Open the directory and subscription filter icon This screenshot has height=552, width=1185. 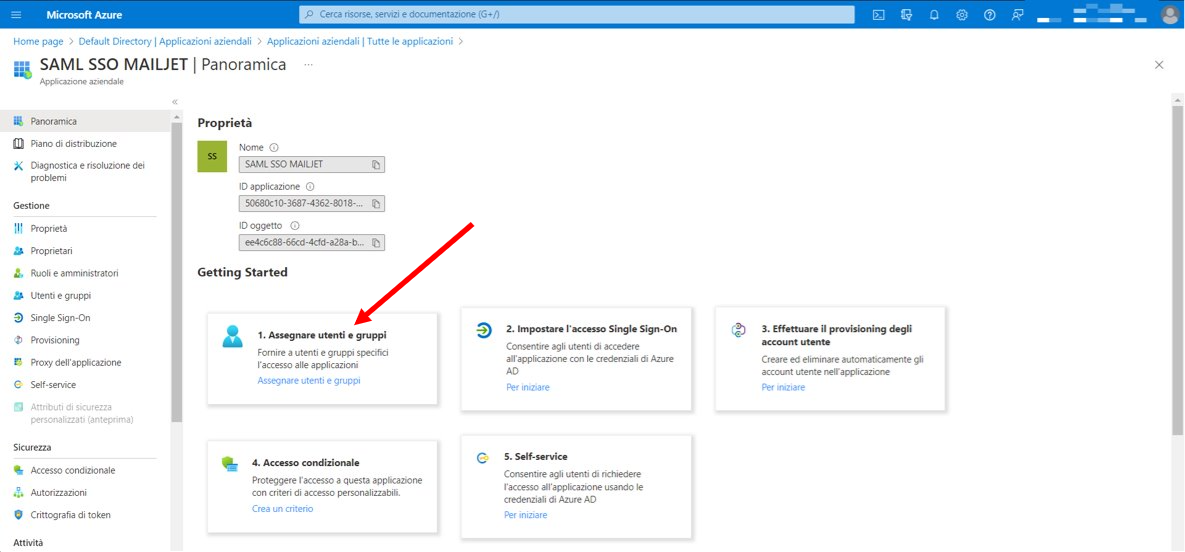[x=906, y=15]
